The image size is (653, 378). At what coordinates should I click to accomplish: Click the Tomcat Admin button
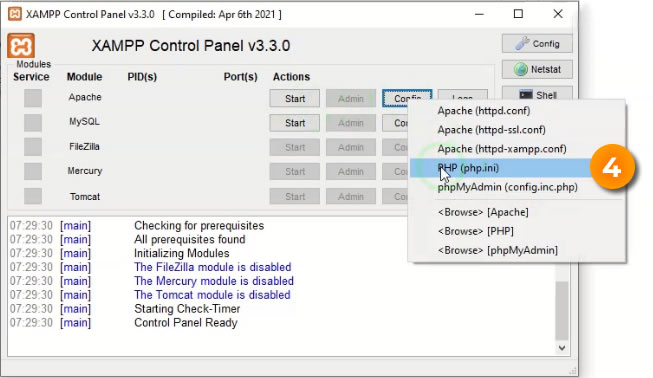pos(351,196)
